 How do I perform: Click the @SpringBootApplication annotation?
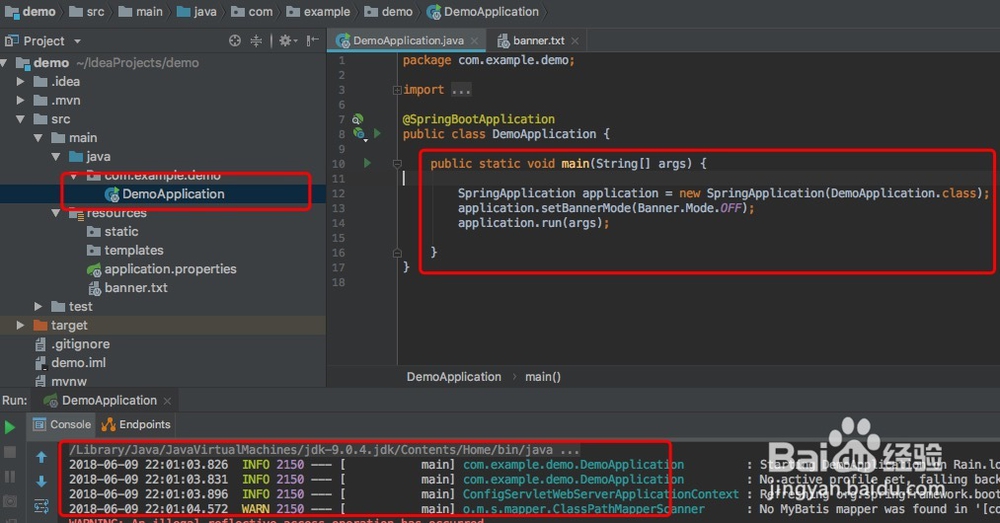pyautogui.click(x=479, y=119)
